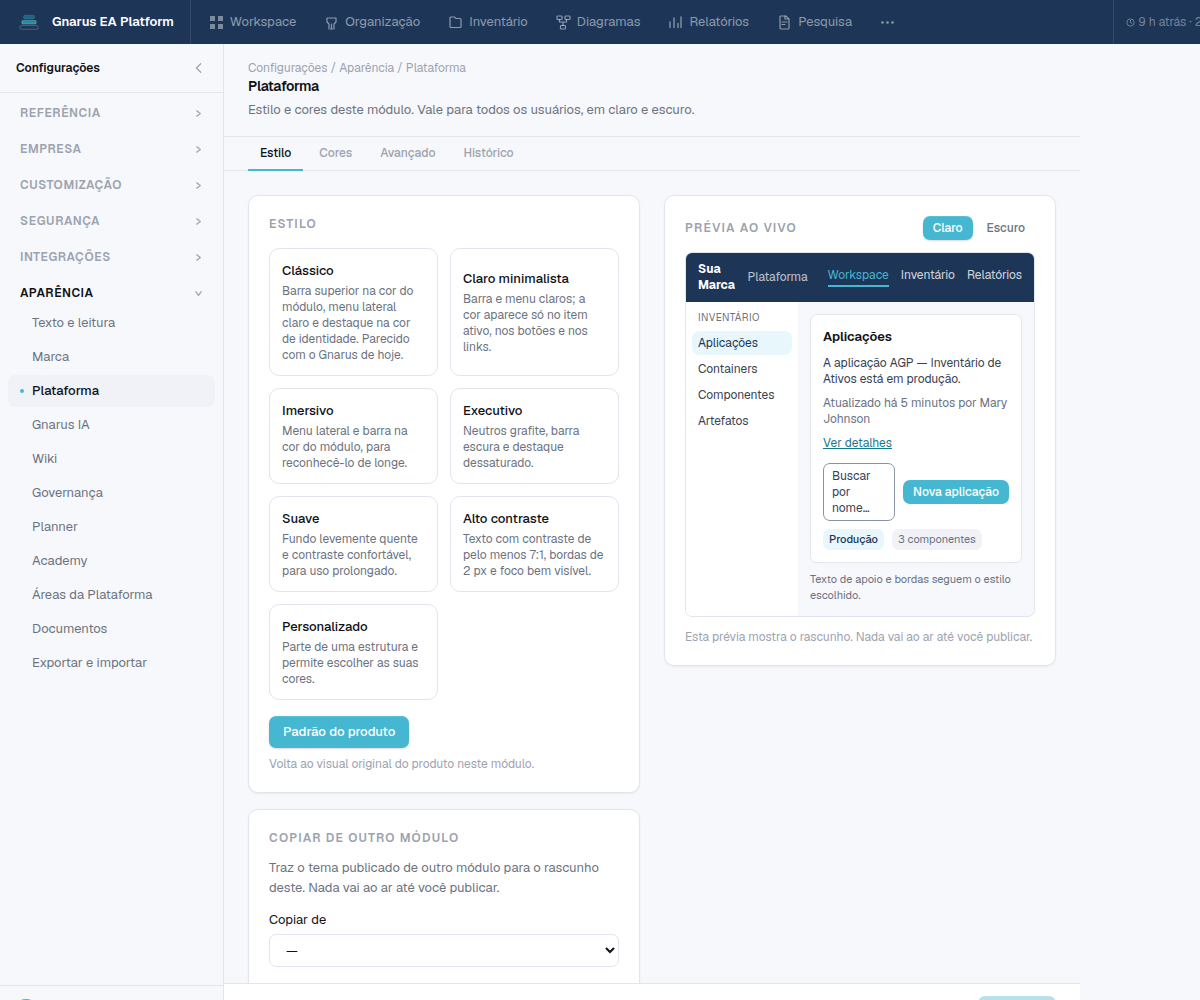1200x1000 pixels.
Task: Click the Nova aplicação preview button
Action: pyautogui.click(x=956, y=492)
